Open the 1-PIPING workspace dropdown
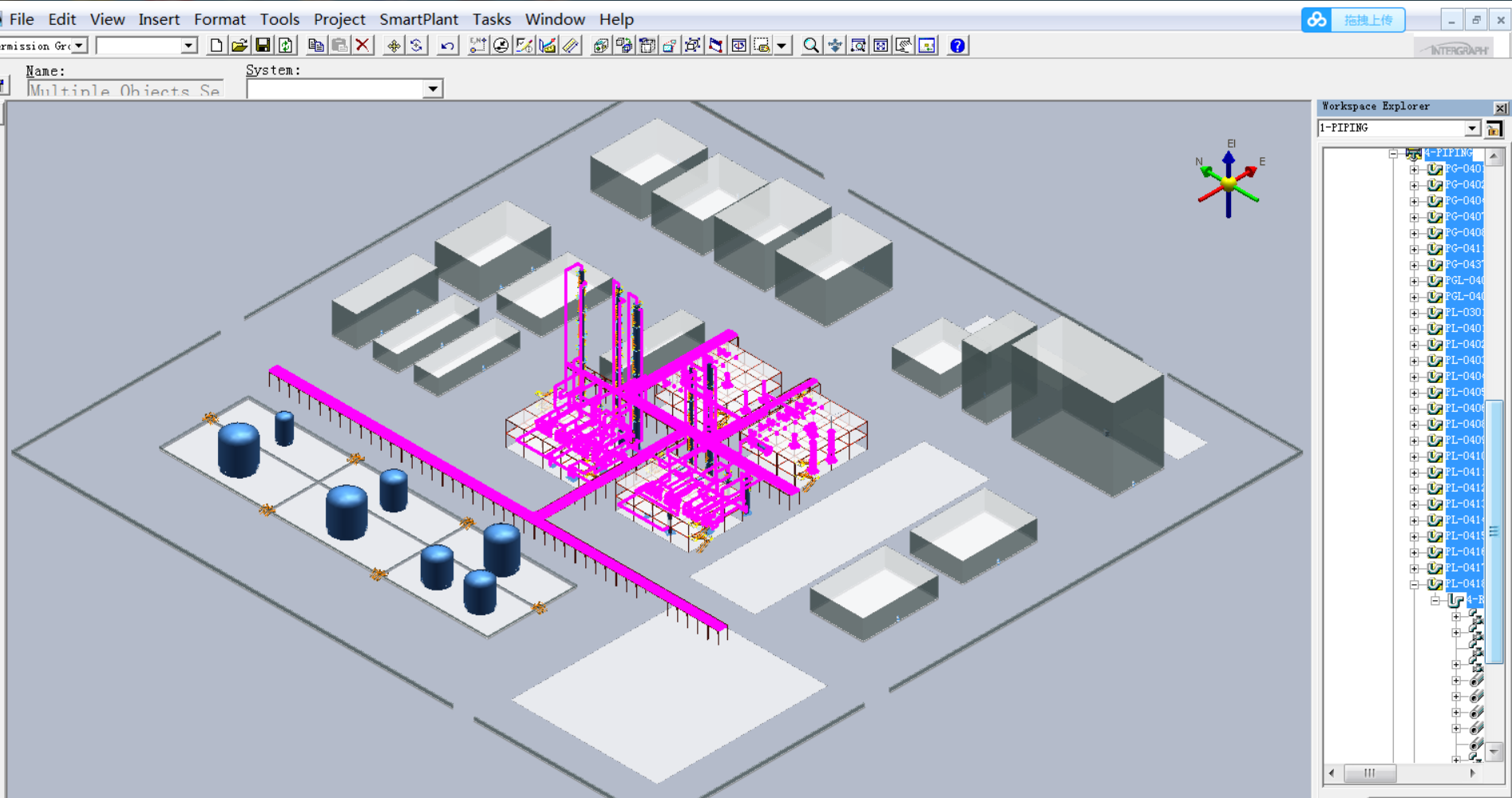This screenshot has height=798, width=1512. point(1472,128)
